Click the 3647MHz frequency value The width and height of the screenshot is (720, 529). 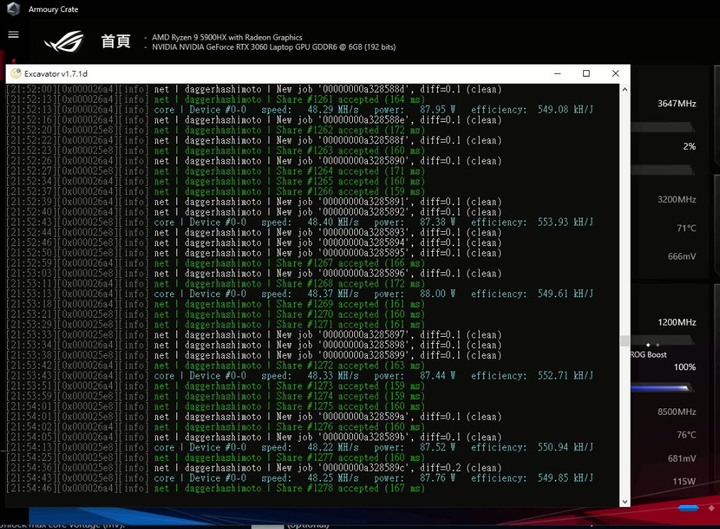[x=676, y=103]
